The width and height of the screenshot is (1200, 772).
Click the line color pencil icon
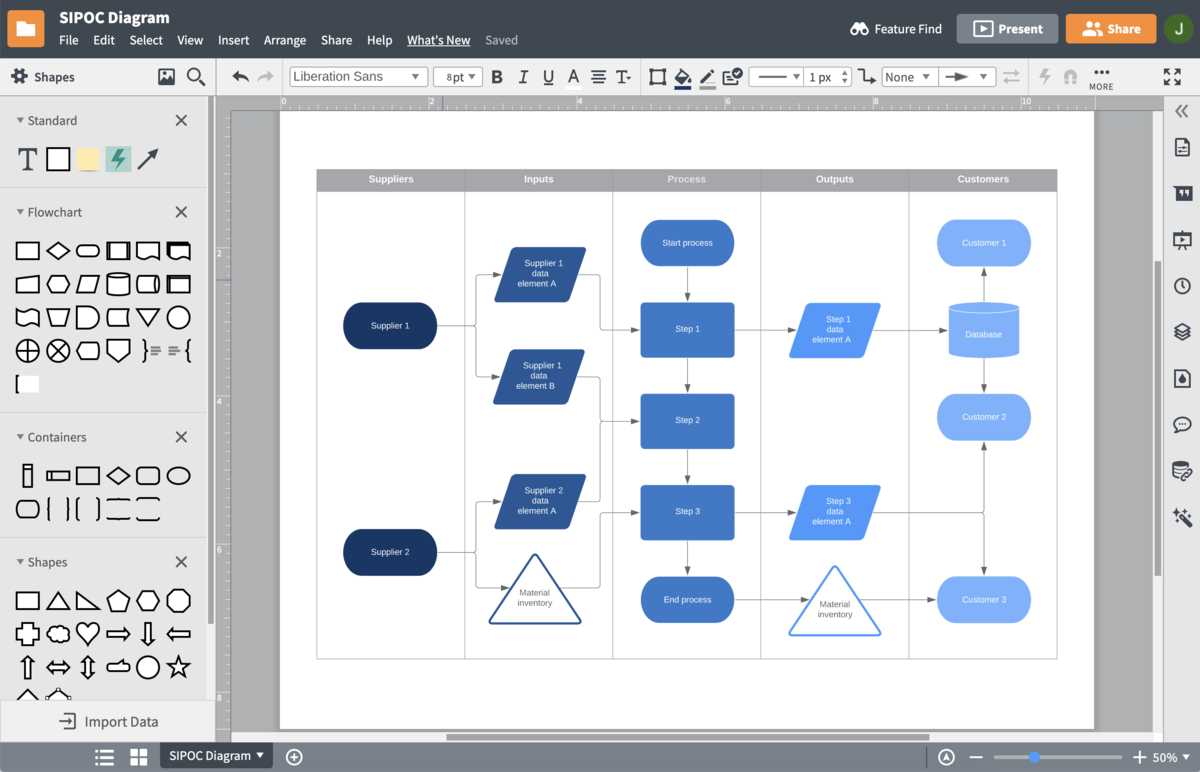click(x=707, y=76)
